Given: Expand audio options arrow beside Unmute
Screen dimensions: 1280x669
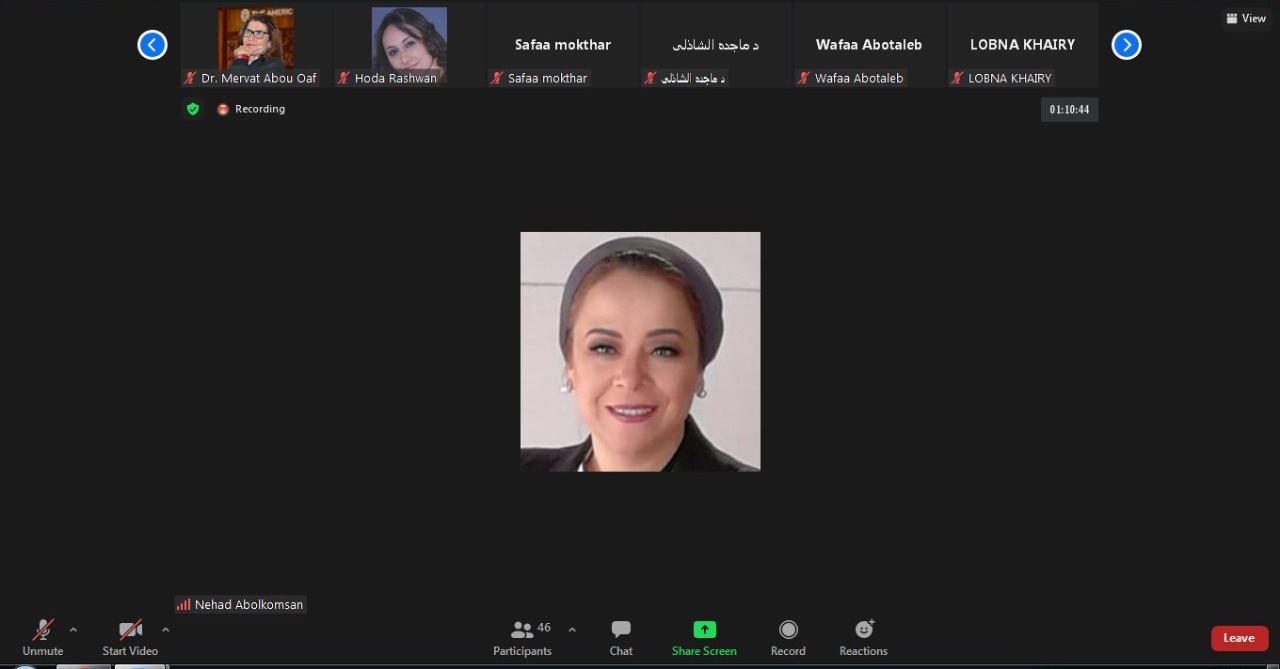Looking at the screenshot, I should click(73, 630).
